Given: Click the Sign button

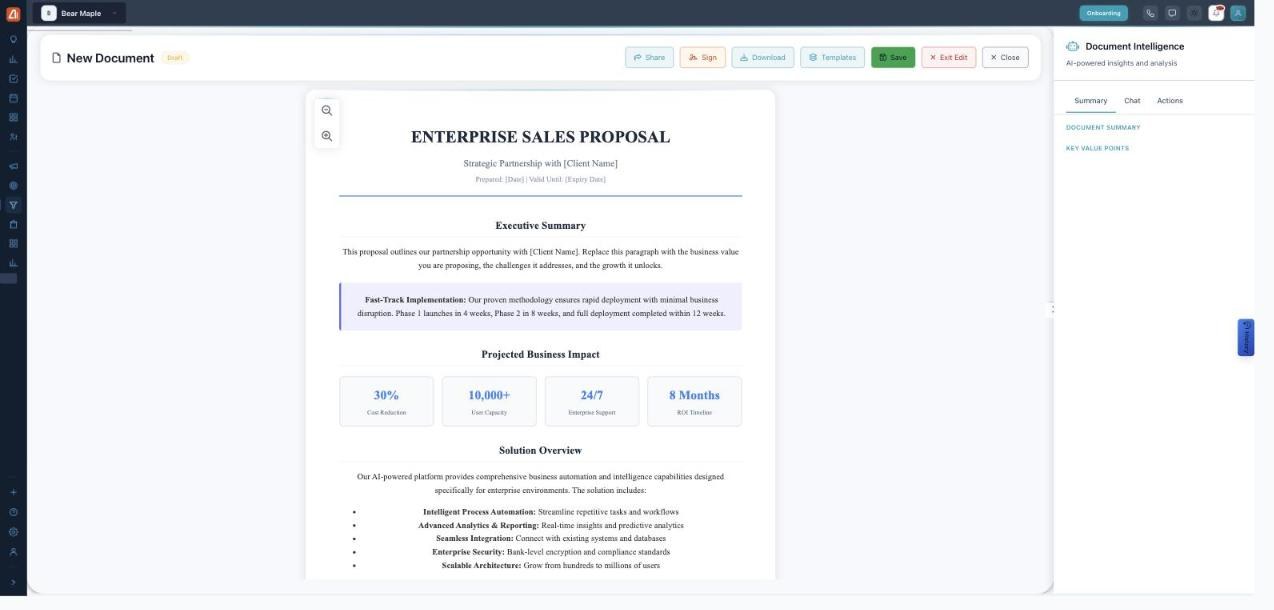Looking at the screenshot, I should coord(702,57).
